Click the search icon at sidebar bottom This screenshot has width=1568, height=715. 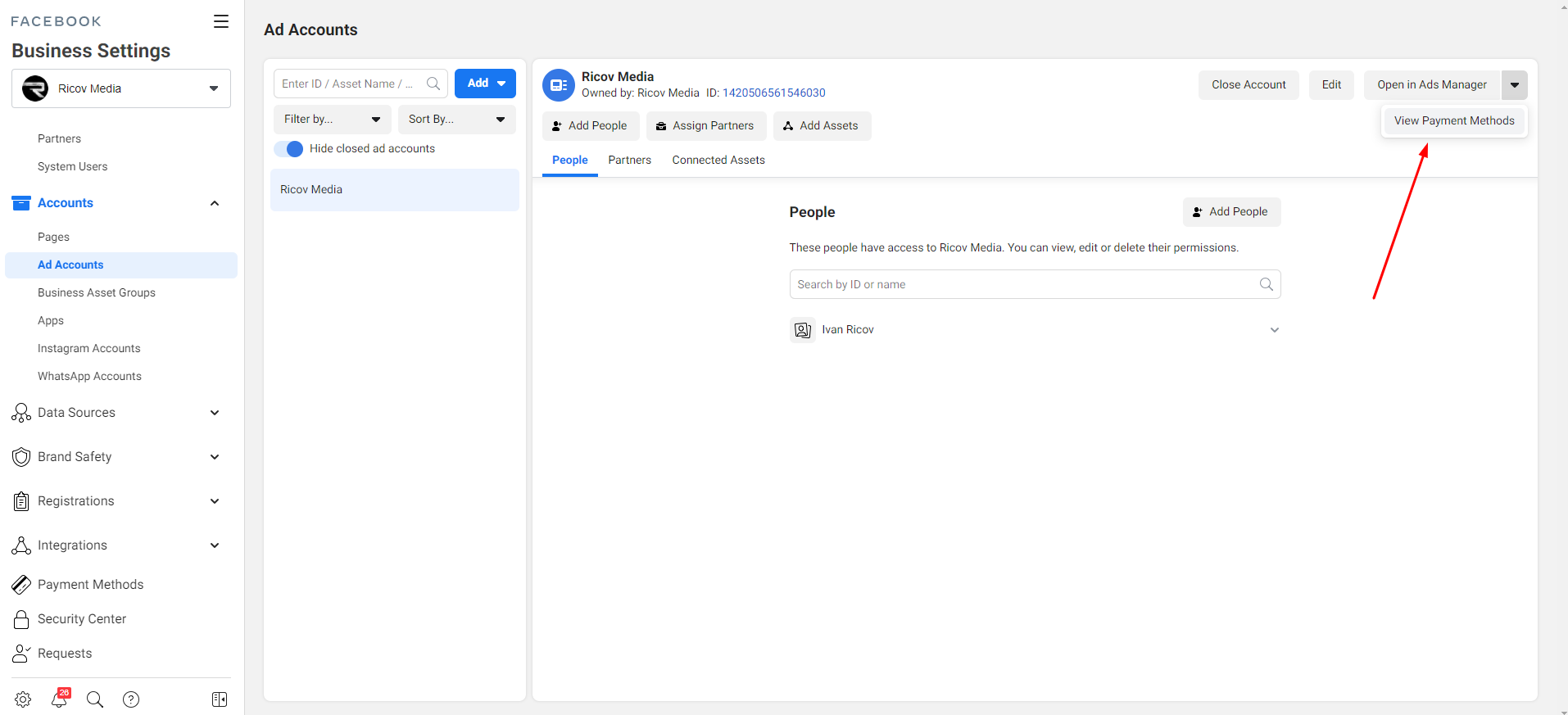click(95, 699)
